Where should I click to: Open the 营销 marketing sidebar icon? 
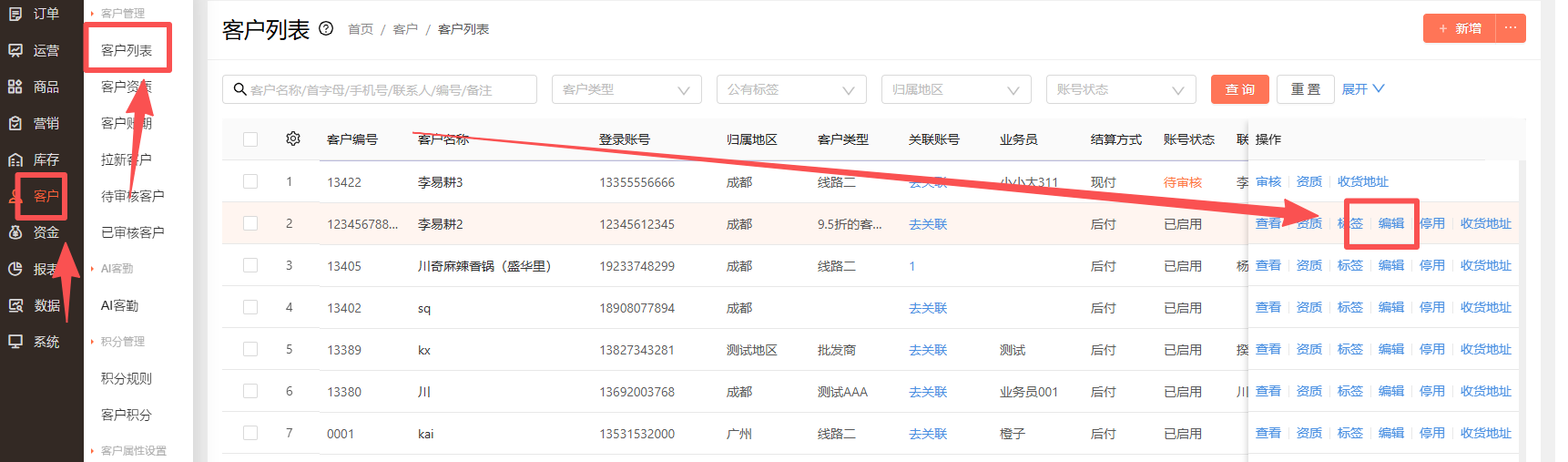[x=15, y=123]
